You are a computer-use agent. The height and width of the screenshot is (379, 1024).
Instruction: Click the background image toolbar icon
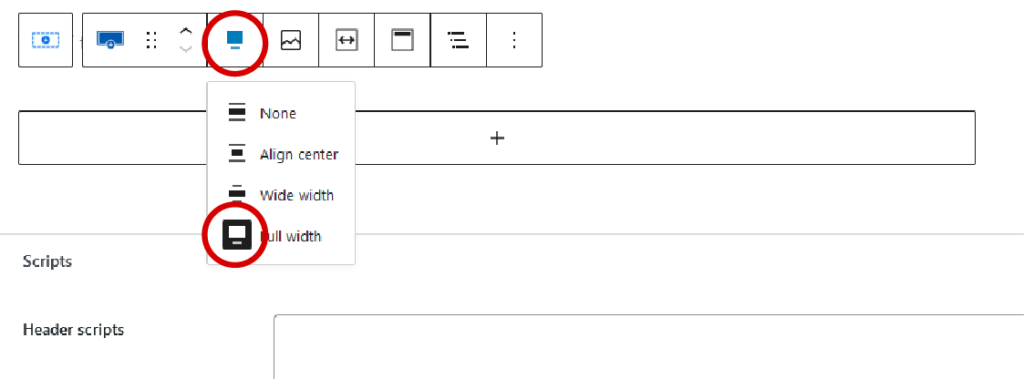click(x=291, y=40)
